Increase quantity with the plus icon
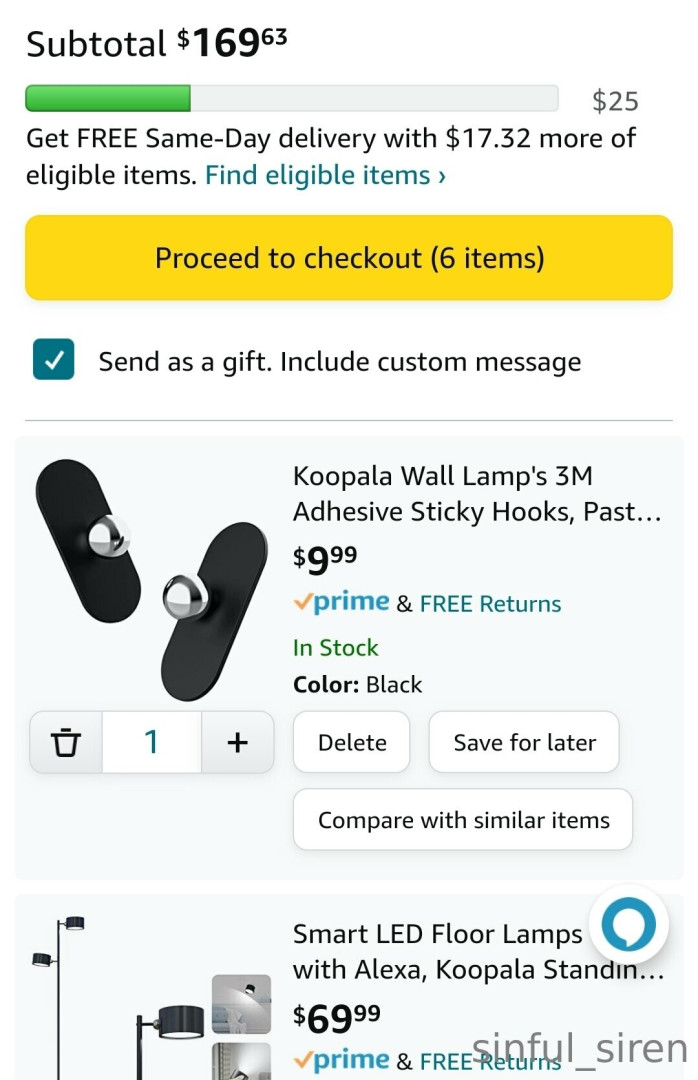The width and height of the screenshot is (698, 1080). 237,742
